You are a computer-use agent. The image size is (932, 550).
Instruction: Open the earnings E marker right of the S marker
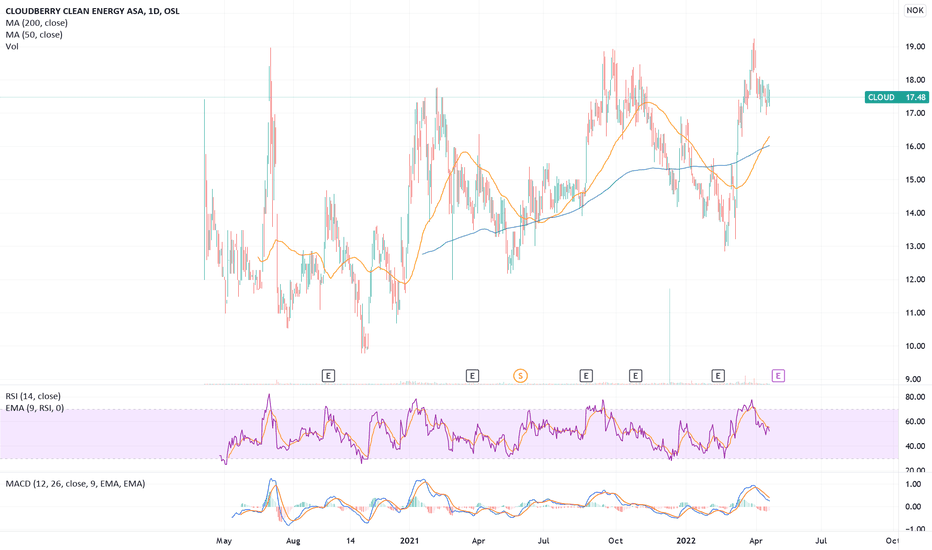[586, 376]
